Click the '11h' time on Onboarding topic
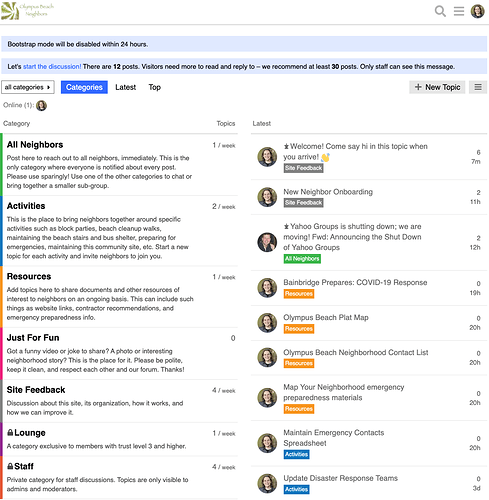This screenshot has width=489, height=500. click(x=475, y=202)
